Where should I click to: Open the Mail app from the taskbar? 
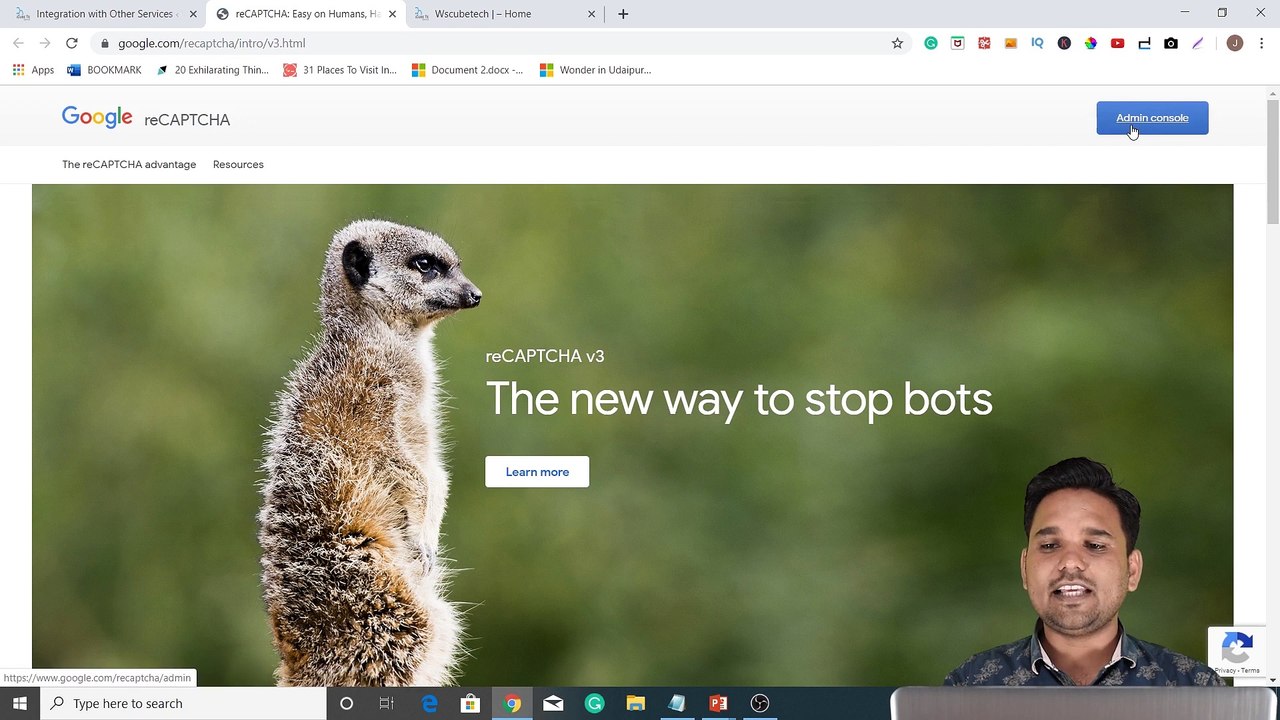pyautogui.click(x=553, y=703)
